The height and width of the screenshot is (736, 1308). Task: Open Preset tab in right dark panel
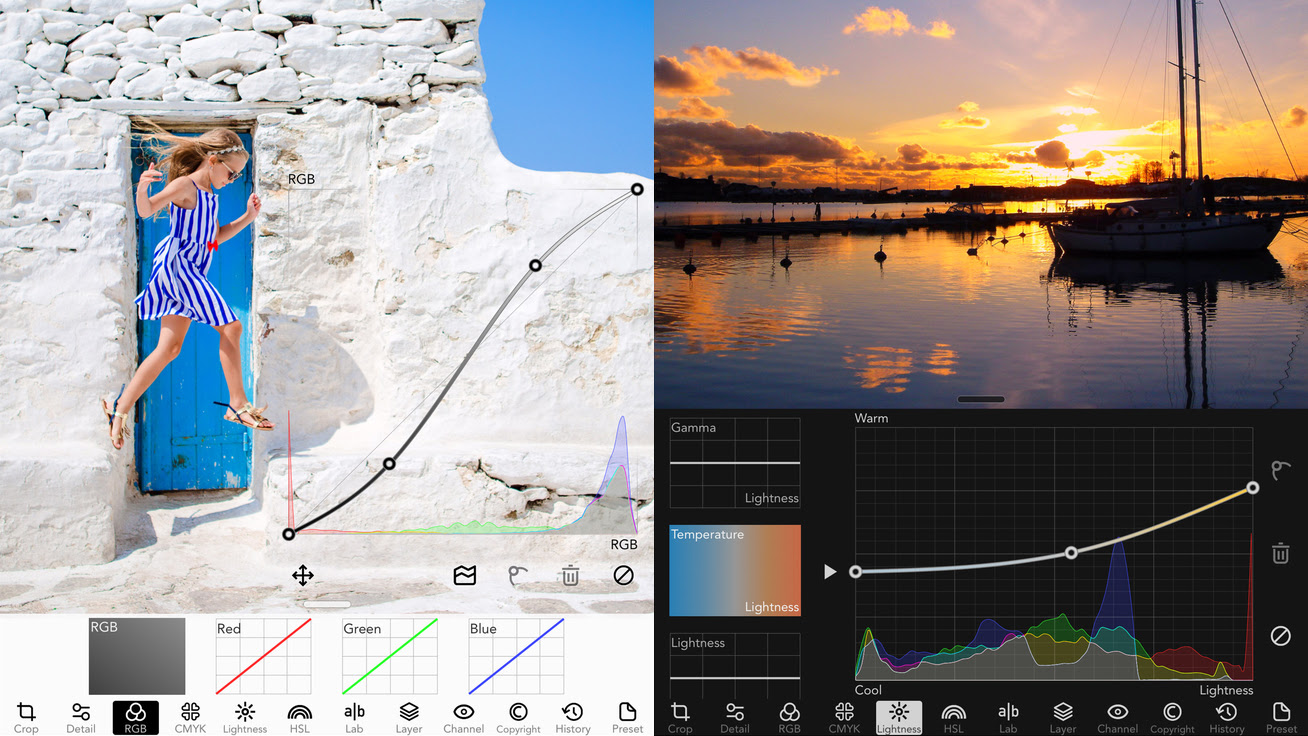[x=1281, y=717]
